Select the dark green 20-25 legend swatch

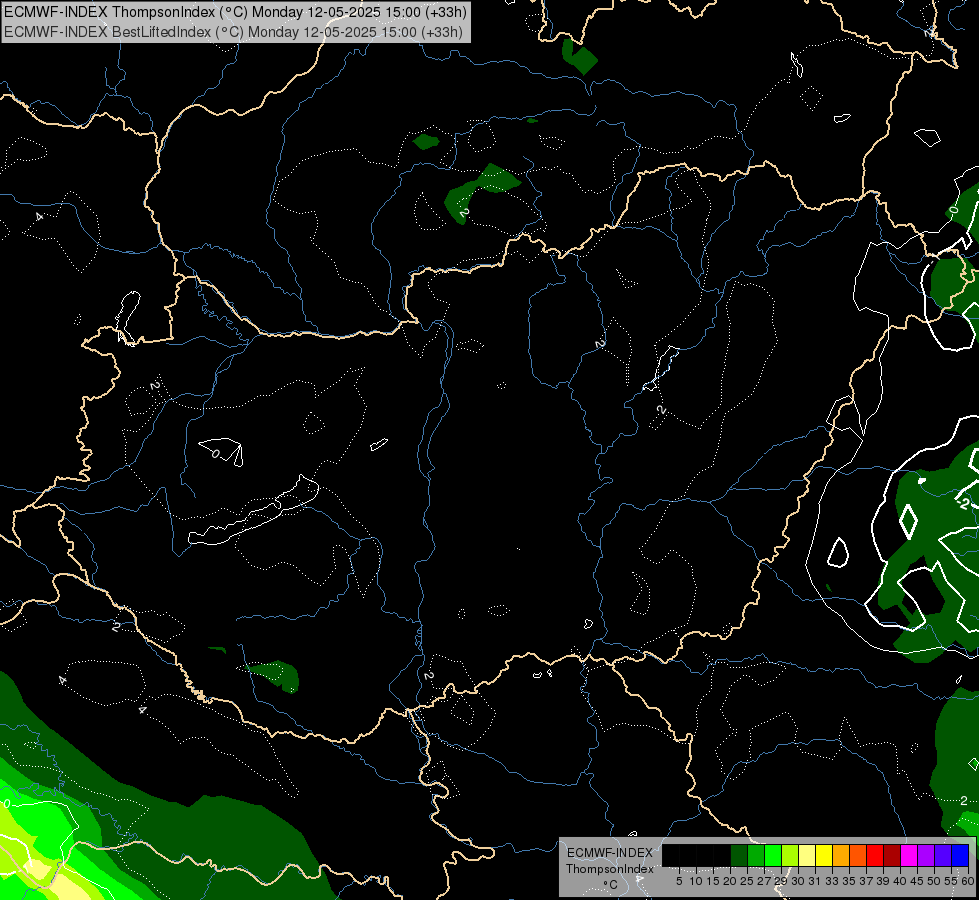[x=739, y=855]
